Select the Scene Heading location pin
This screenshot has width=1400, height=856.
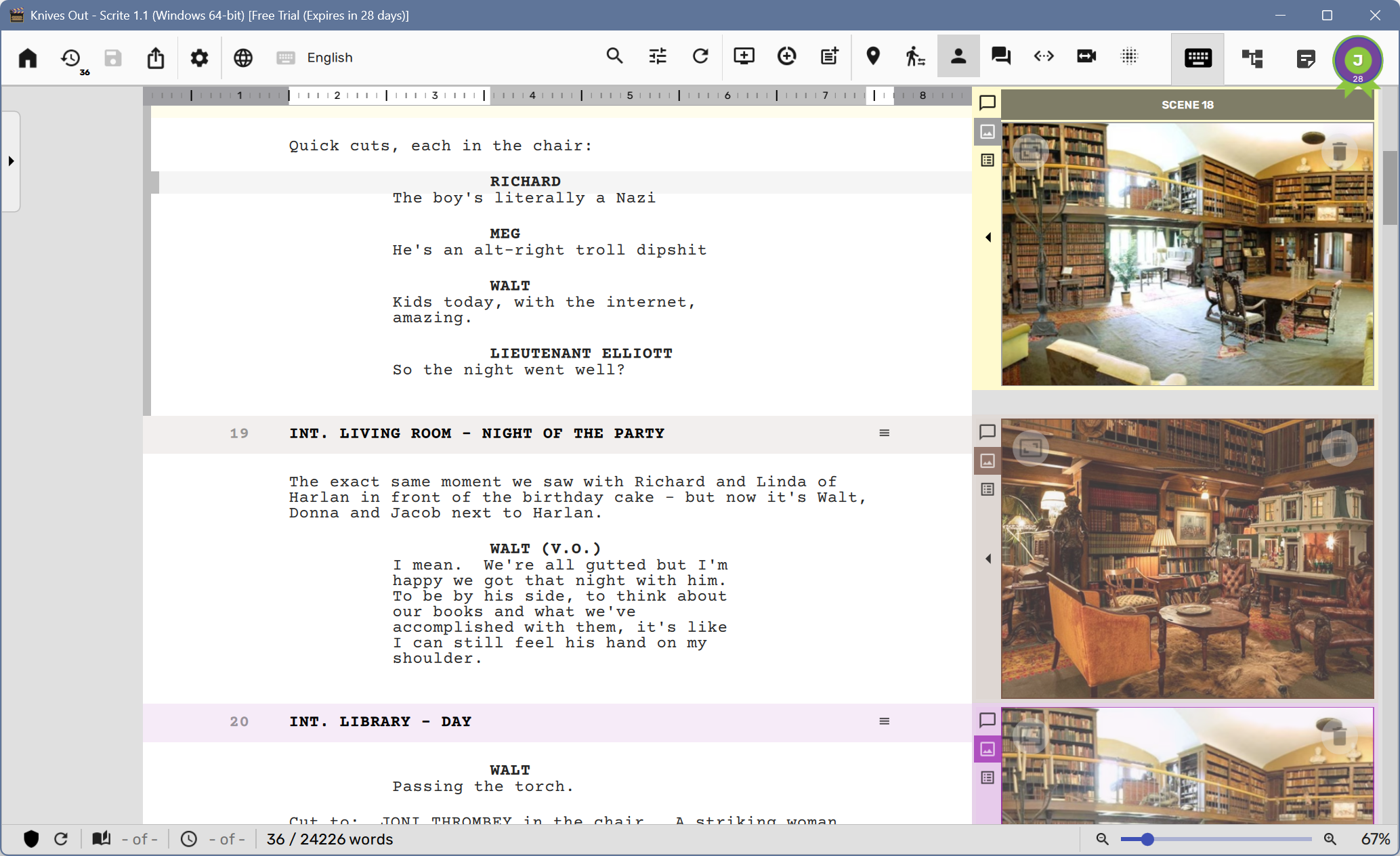point(873,56)
